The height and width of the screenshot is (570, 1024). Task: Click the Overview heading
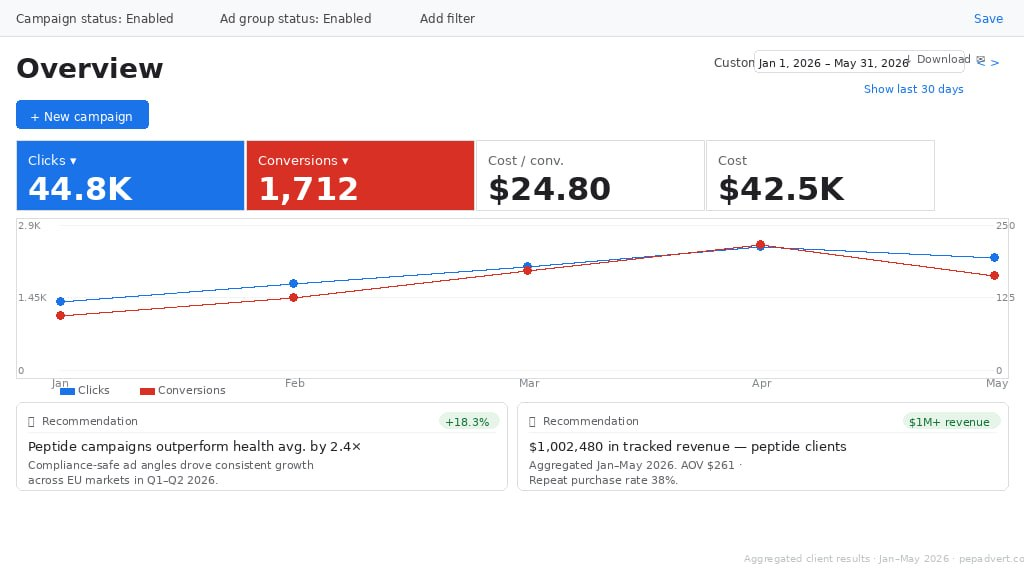[89, 69]
